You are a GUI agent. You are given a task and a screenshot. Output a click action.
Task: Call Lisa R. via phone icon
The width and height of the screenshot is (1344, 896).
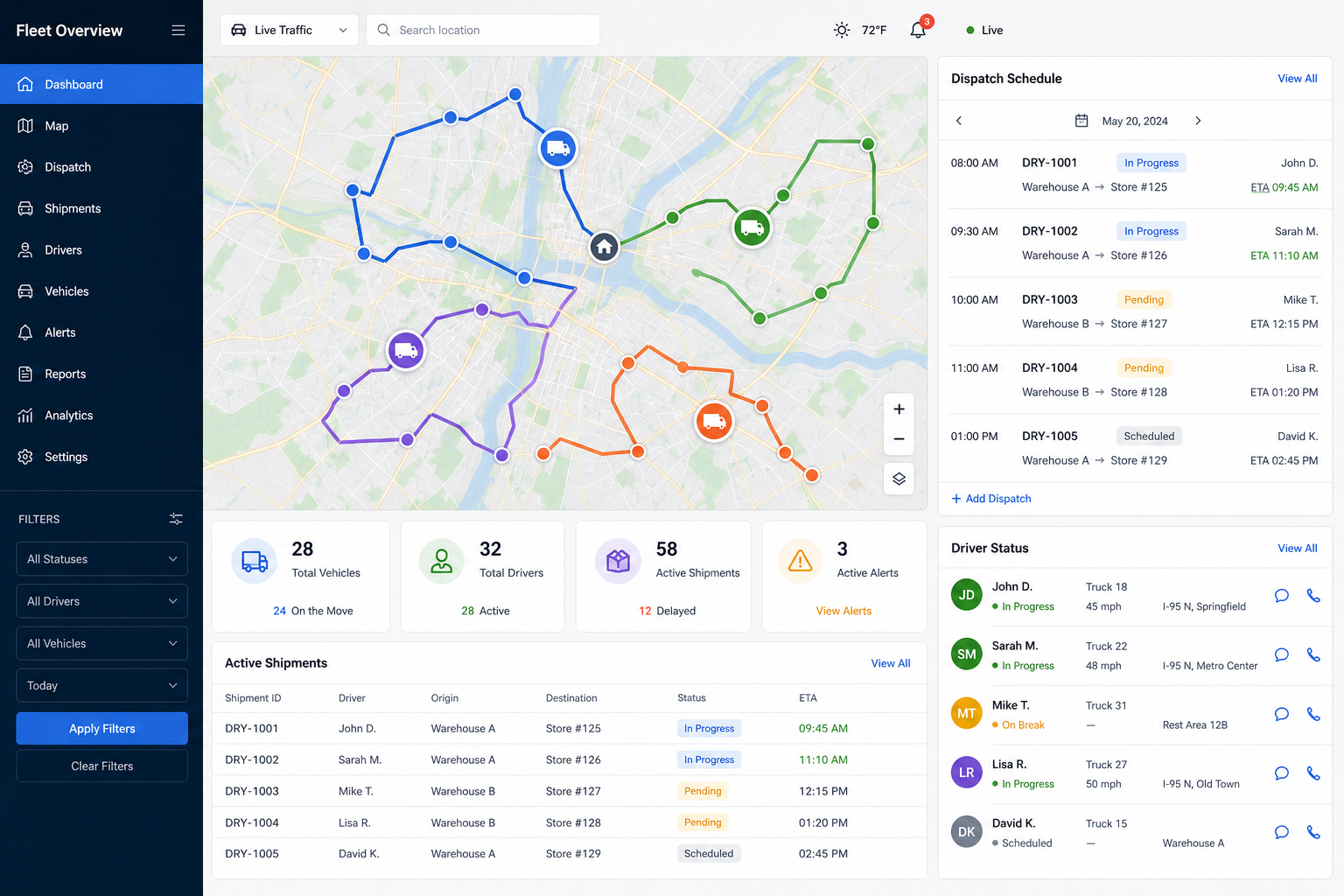click(1313, 773)
